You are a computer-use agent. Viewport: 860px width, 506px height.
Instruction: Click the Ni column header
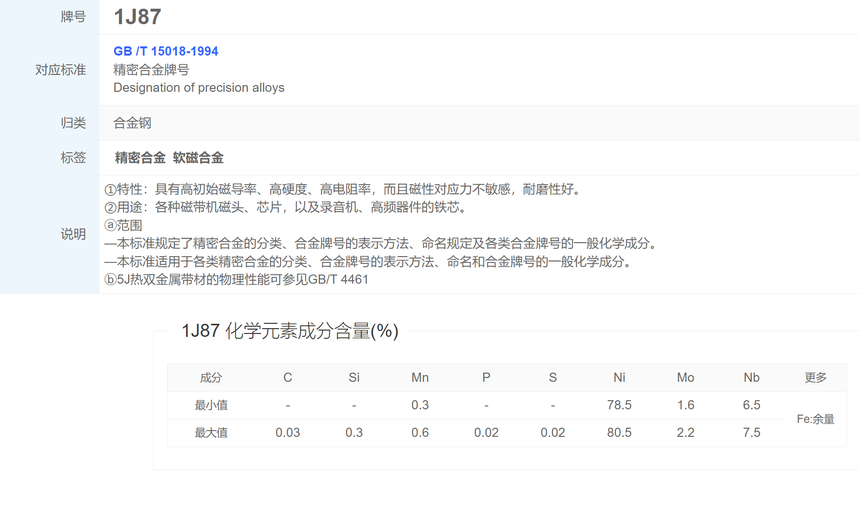pos(619,378)
